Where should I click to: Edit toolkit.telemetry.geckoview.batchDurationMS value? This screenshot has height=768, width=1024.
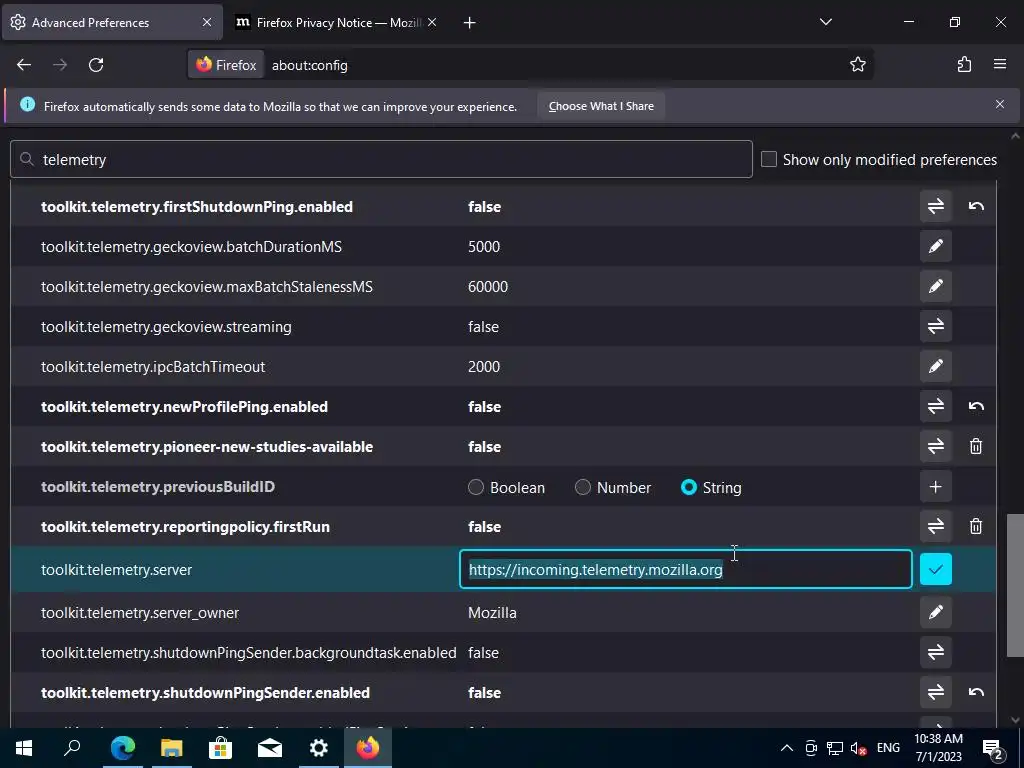pyautogui.click(x=935, y=246)
